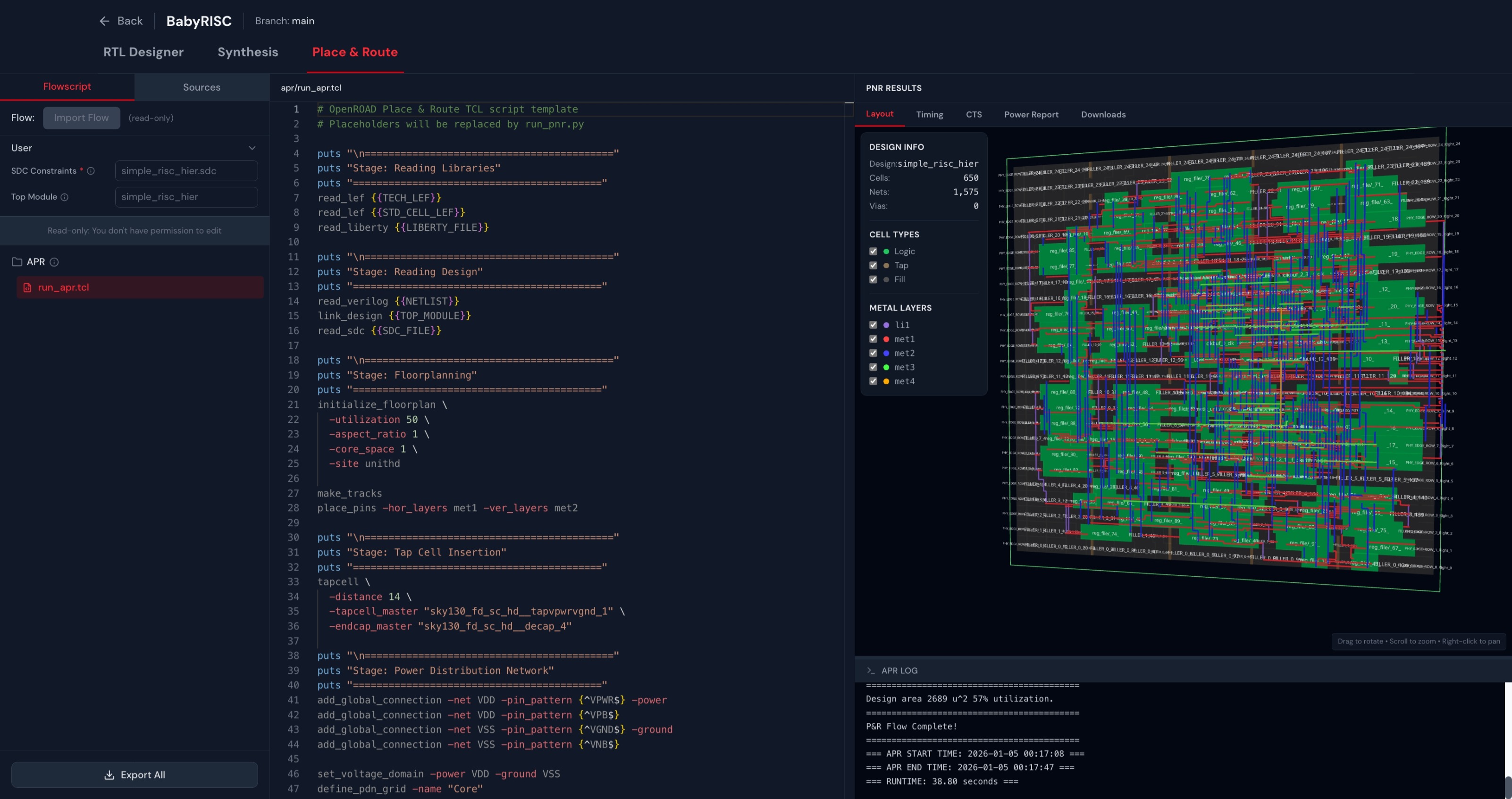The height and width of the screenshot is (799, 1512).
Task: Uncheck the Logic cell type checkbox
Action: pos(874,251)
